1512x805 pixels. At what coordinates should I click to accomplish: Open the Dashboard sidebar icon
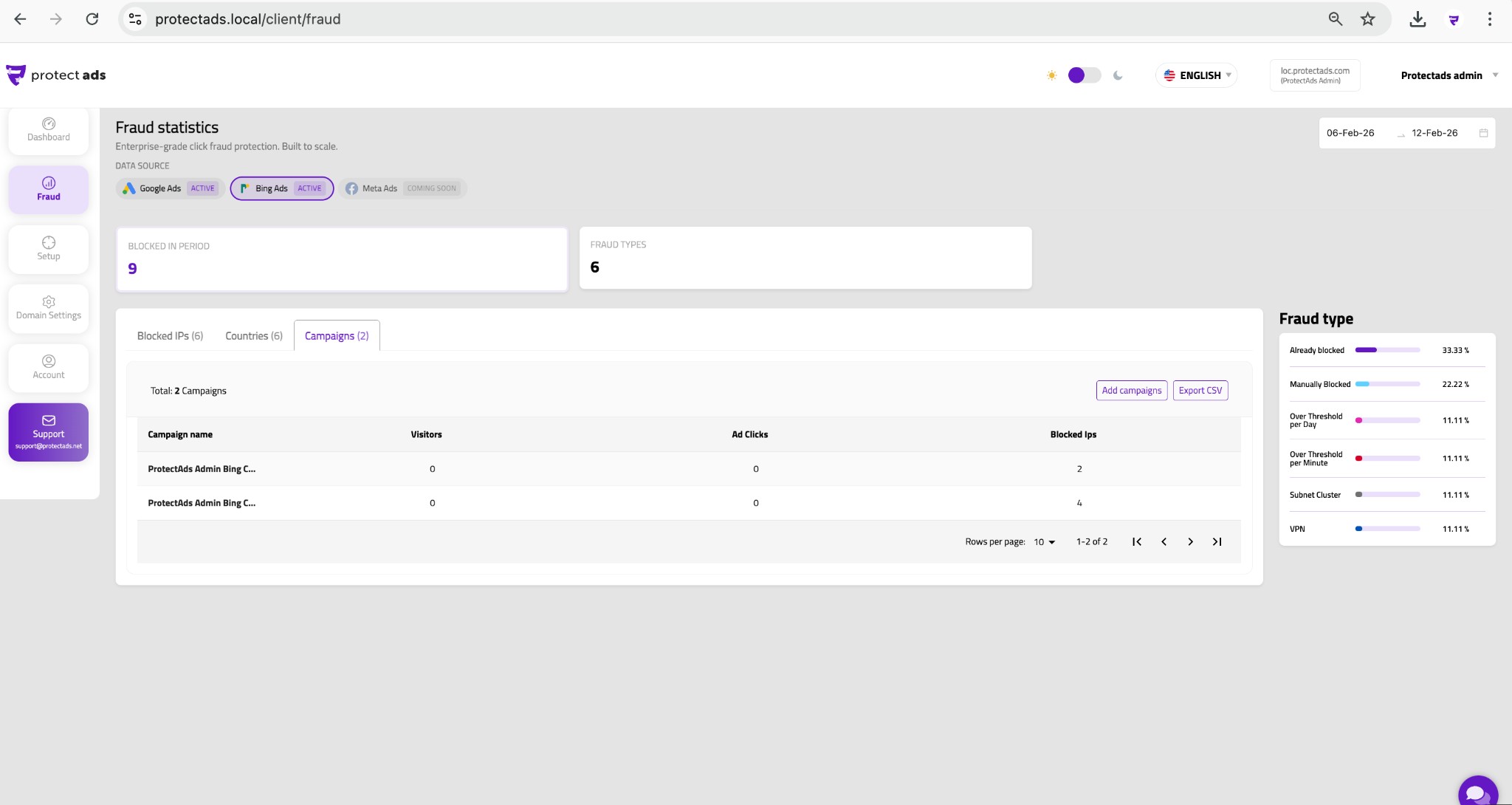click(x=49, y=124)
